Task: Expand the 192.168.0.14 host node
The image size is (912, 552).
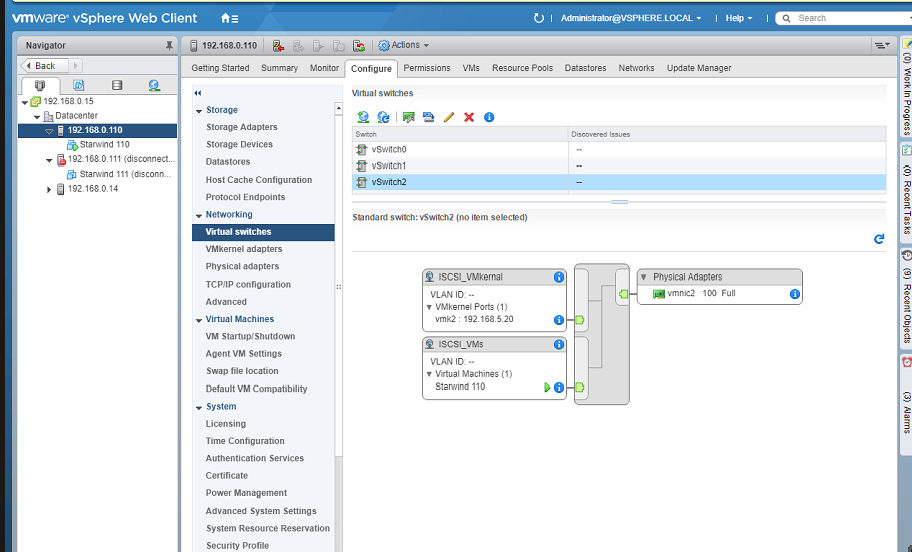Action: [49, 190]
